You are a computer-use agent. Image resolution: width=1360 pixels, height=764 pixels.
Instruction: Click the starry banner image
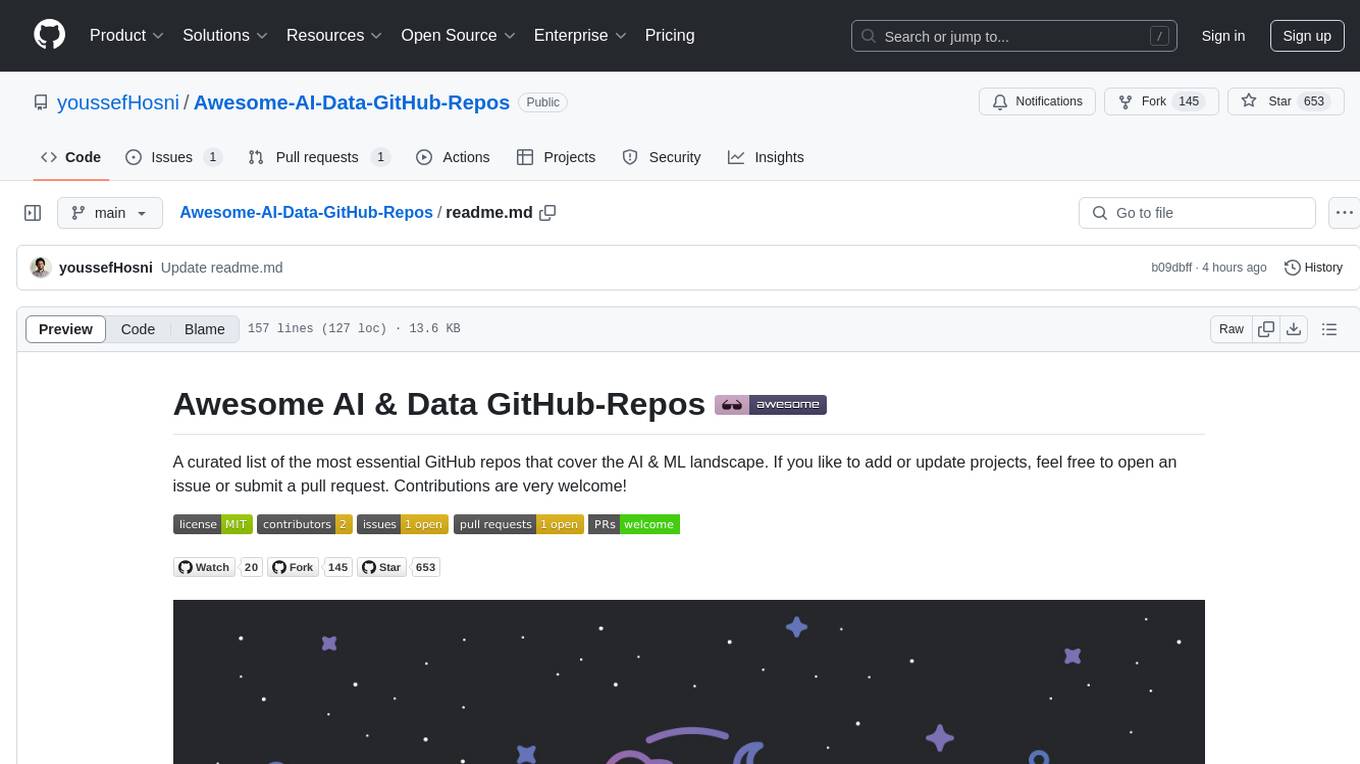coord(688,682)
